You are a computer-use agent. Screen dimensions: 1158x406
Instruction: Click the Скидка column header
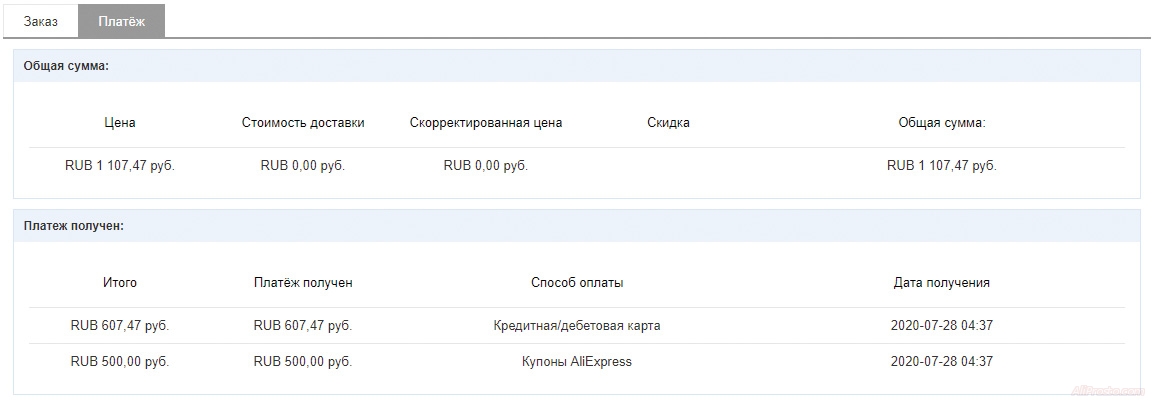668,123
